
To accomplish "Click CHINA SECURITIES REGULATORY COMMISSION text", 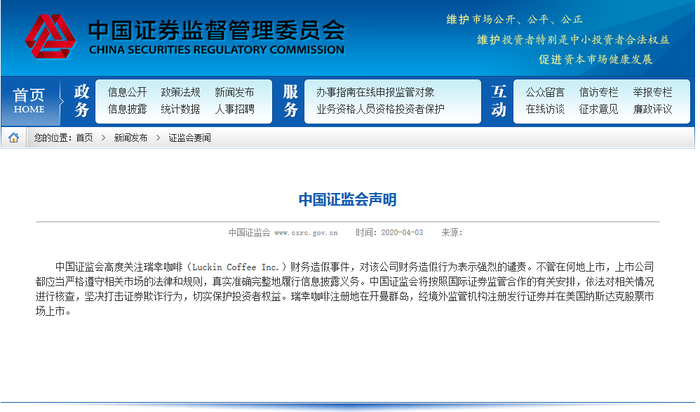I will coord(217,50).
